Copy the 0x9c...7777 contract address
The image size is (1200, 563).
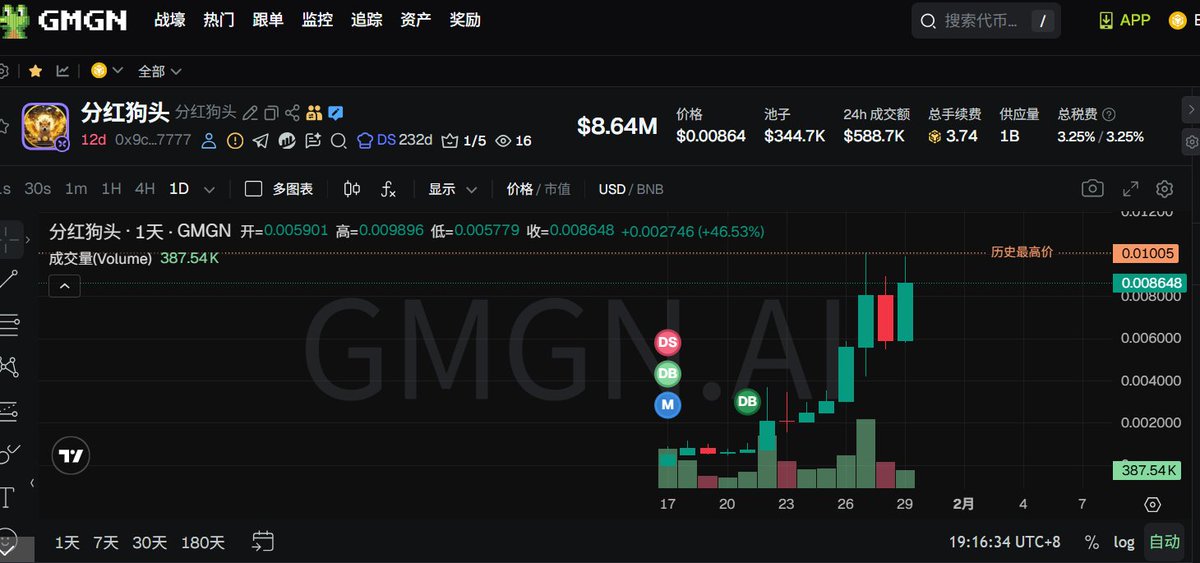click(x=153, y=140)
